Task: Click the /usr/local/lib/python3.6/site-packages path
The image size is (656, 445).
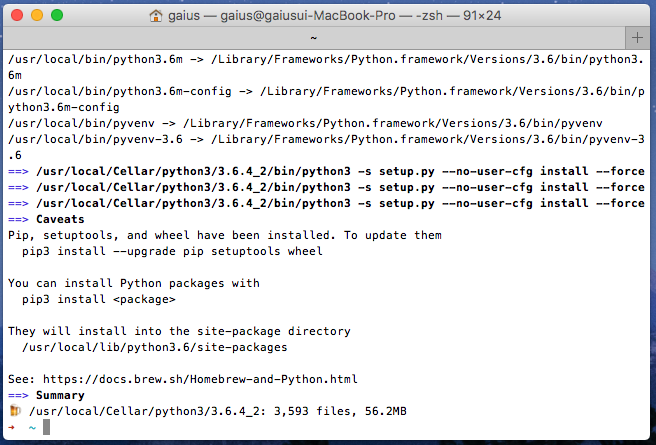Action: pyautogui.click(x=154, y=347)
